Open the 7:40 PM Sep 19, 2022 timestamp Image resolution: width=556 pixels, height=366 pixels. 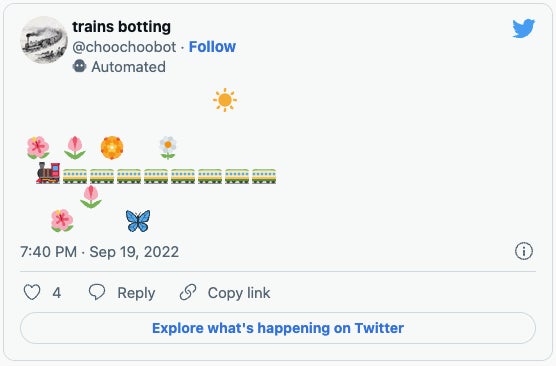99,252
